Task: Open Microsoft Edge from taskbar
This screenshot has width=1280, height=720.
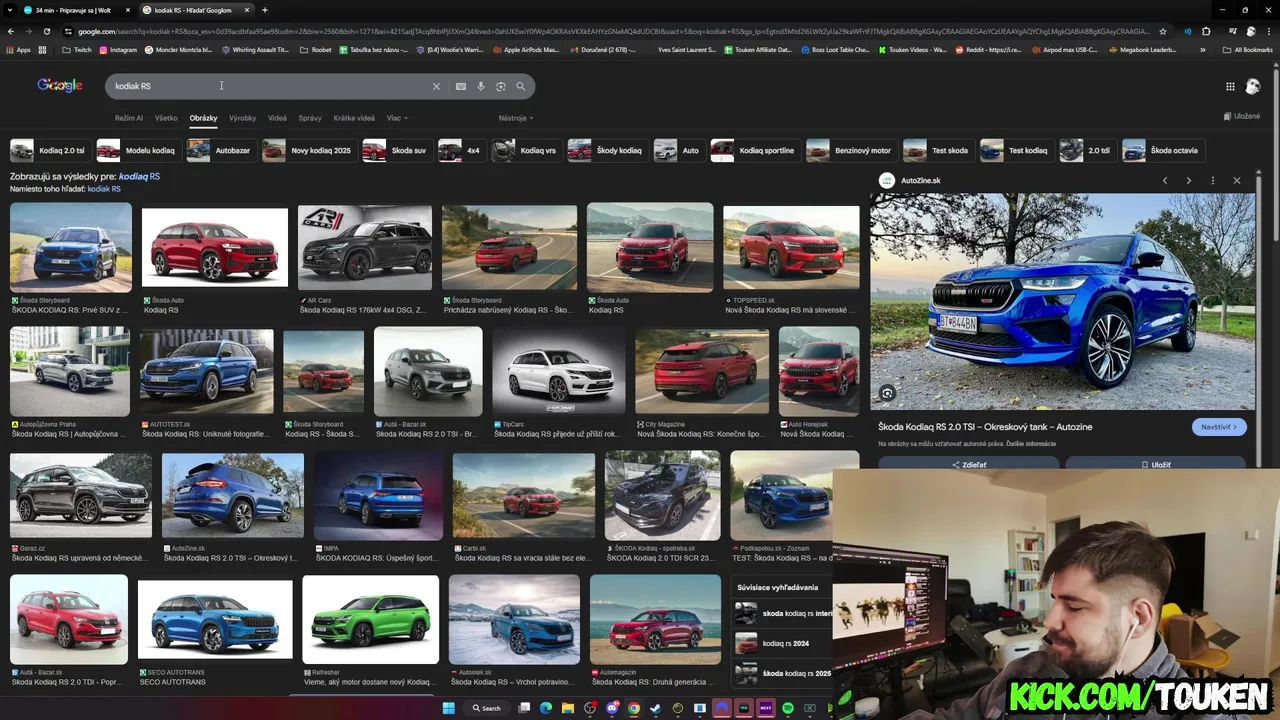Action: [546, 708]
